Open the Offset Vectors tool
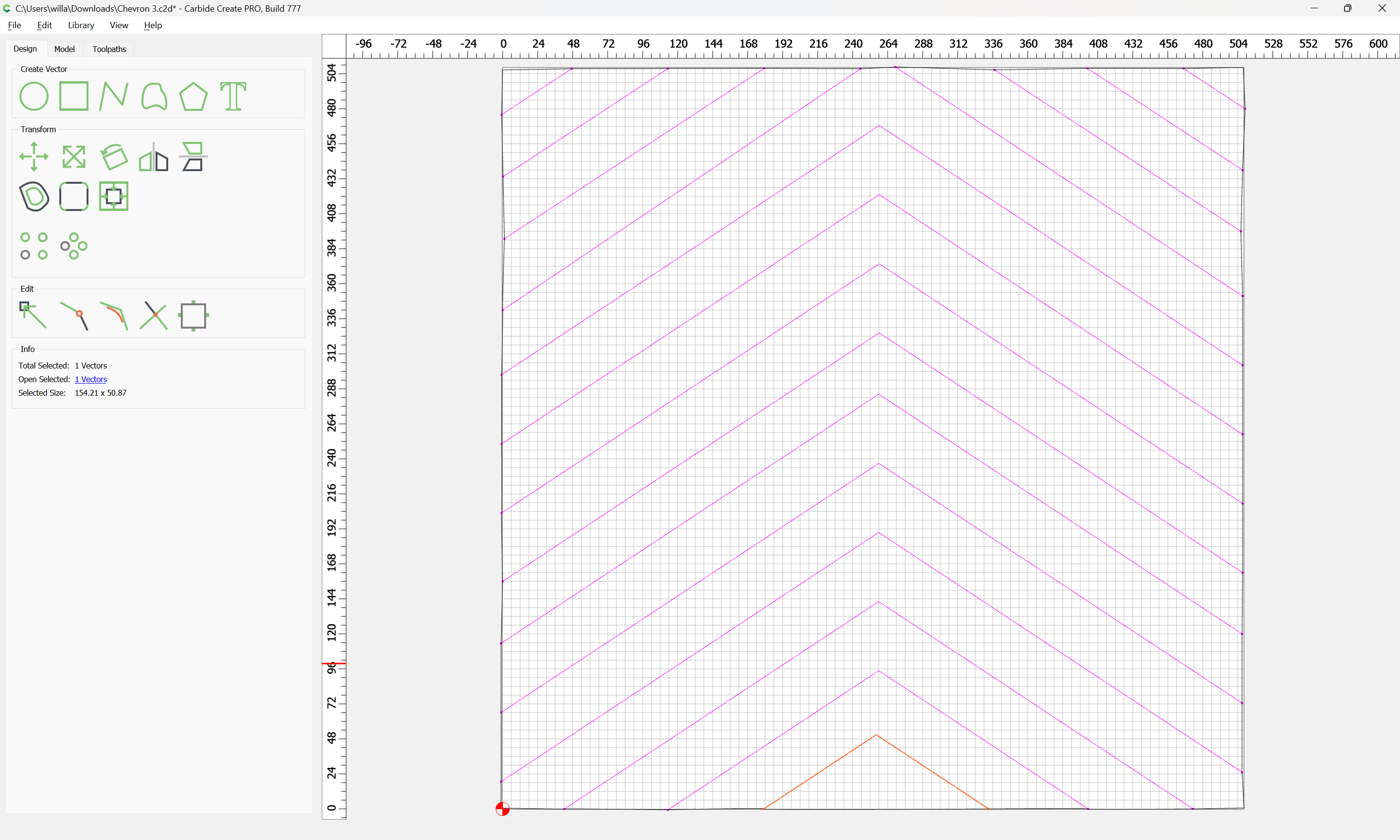 [x=34, y=196]
